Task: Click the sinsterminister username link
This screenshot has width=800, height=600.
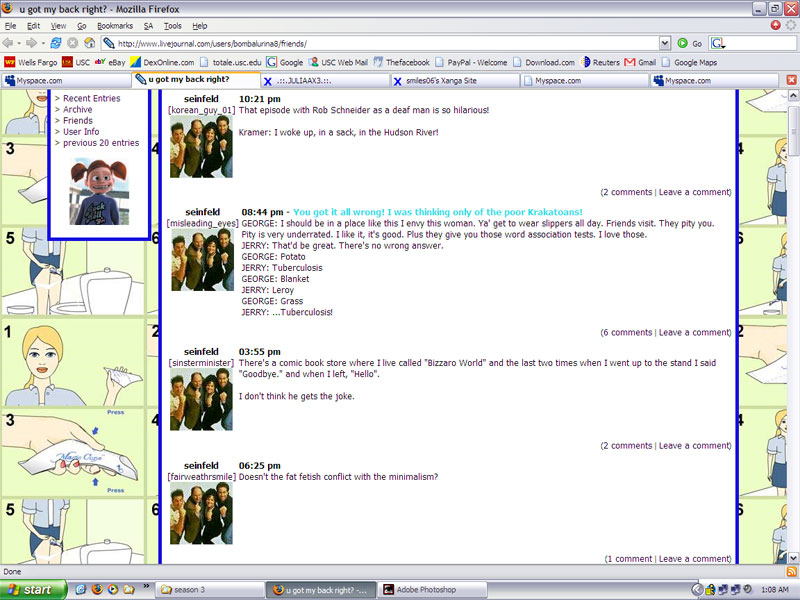Action: point(201,363)
